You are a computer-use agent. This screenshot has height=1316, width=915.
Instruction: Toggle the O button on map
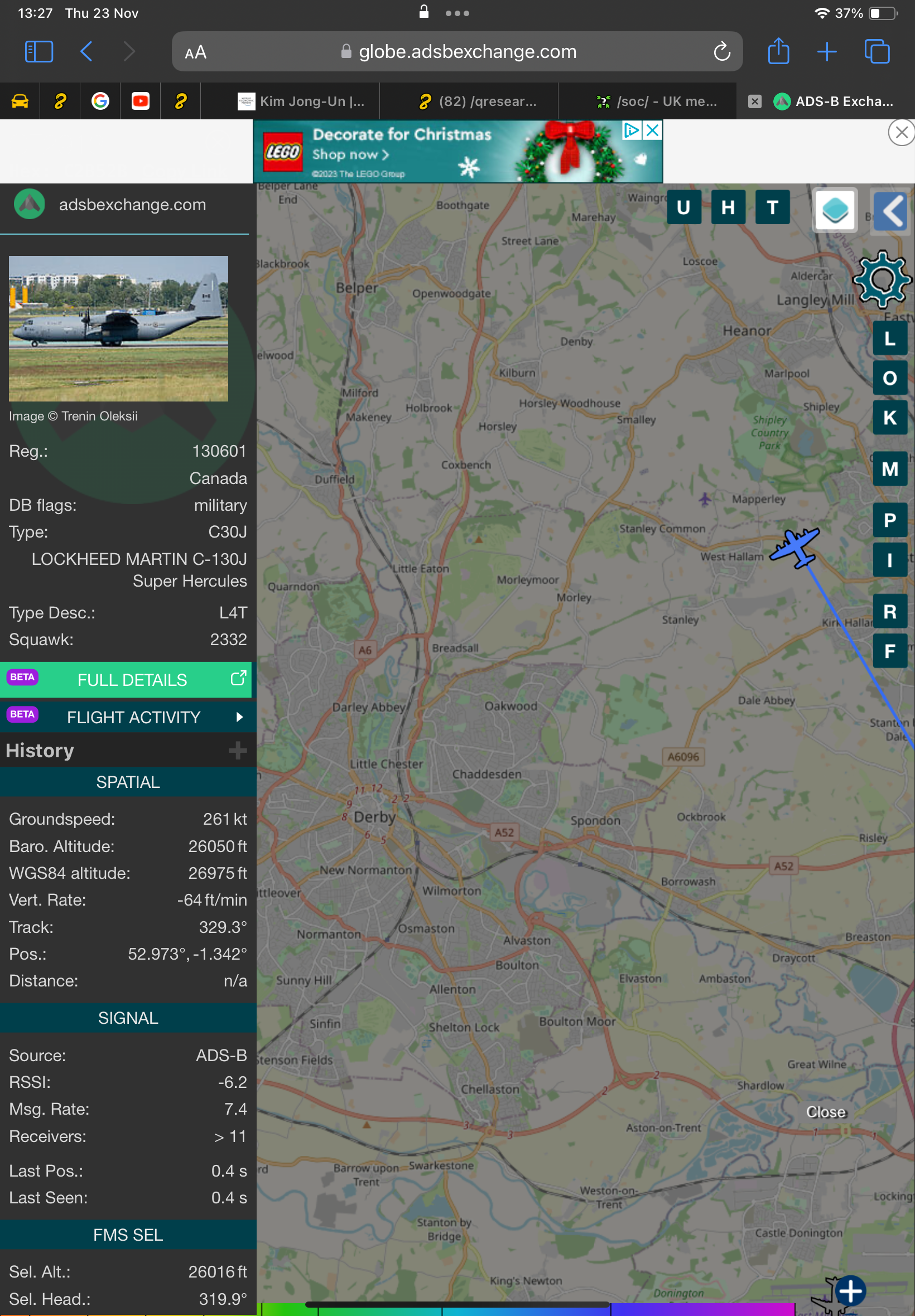[x=890, y=378]
